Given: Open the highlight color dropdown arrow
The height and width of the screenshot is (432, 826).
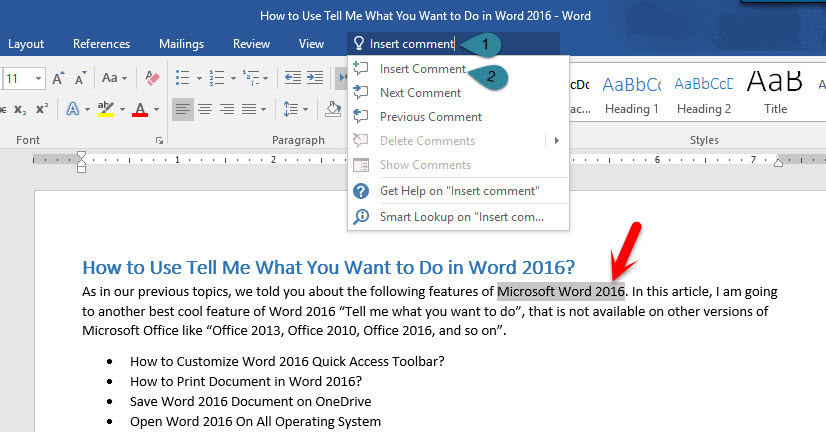Looking at the screenshot, I should coord(122,110).
